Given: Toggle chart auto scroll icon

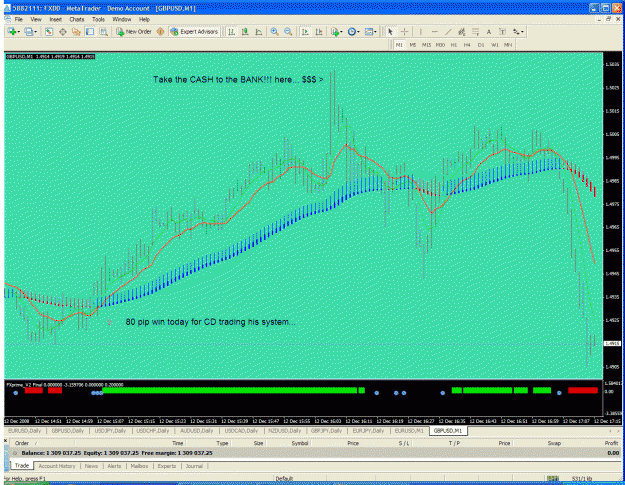Looking at the screenshot, I should click(306, 32).
